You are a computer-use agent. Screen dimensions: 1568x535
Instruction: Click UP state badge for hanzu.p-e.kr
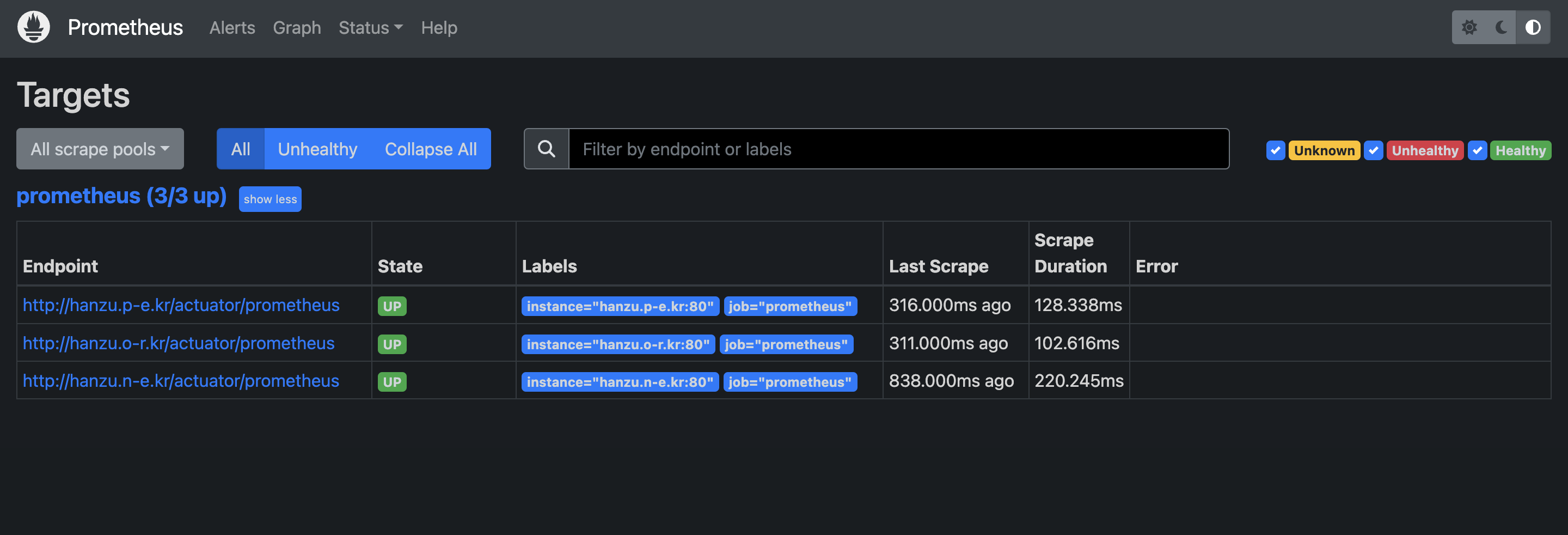(392, 306)
